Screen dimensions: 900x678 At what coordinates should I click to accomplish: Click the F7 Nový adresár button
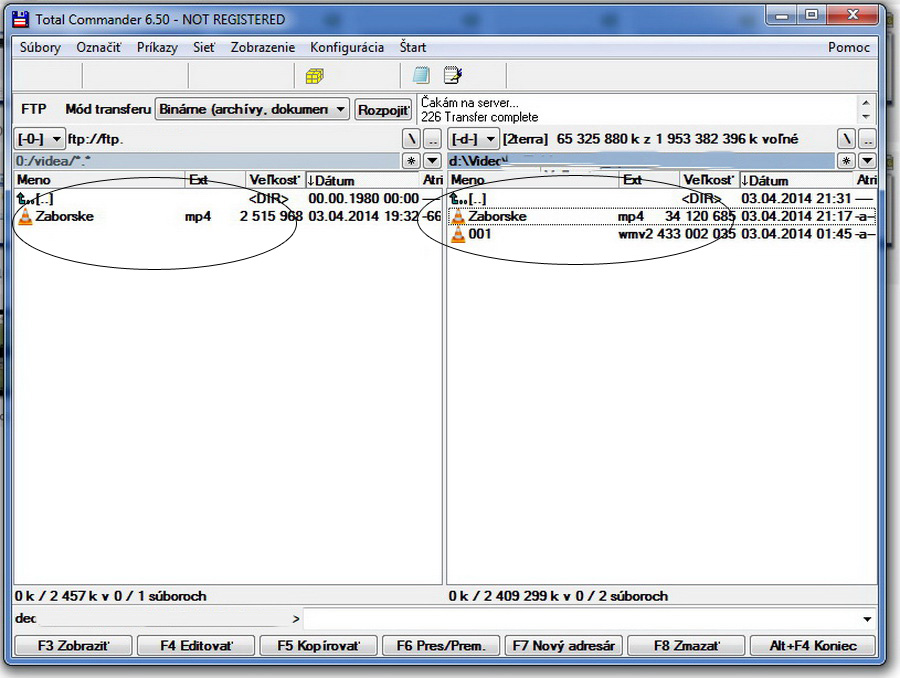(x=564, y=646)
